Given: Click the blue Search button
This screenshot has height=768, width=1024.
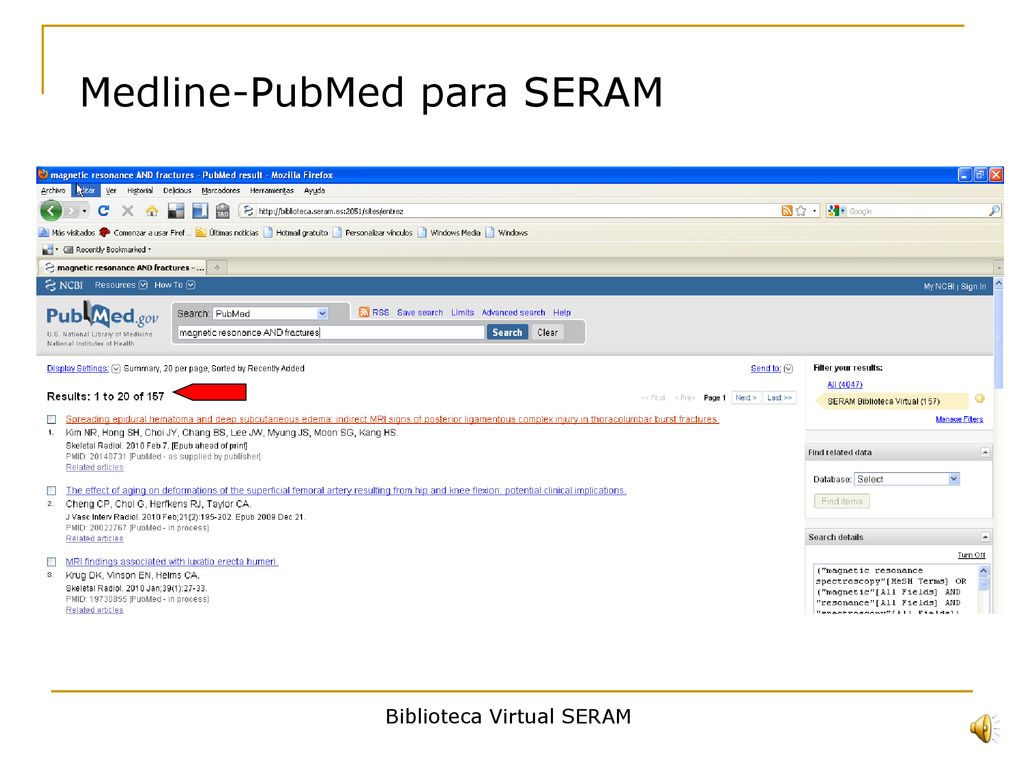Looking at the screenshot, I should (507, 332).
